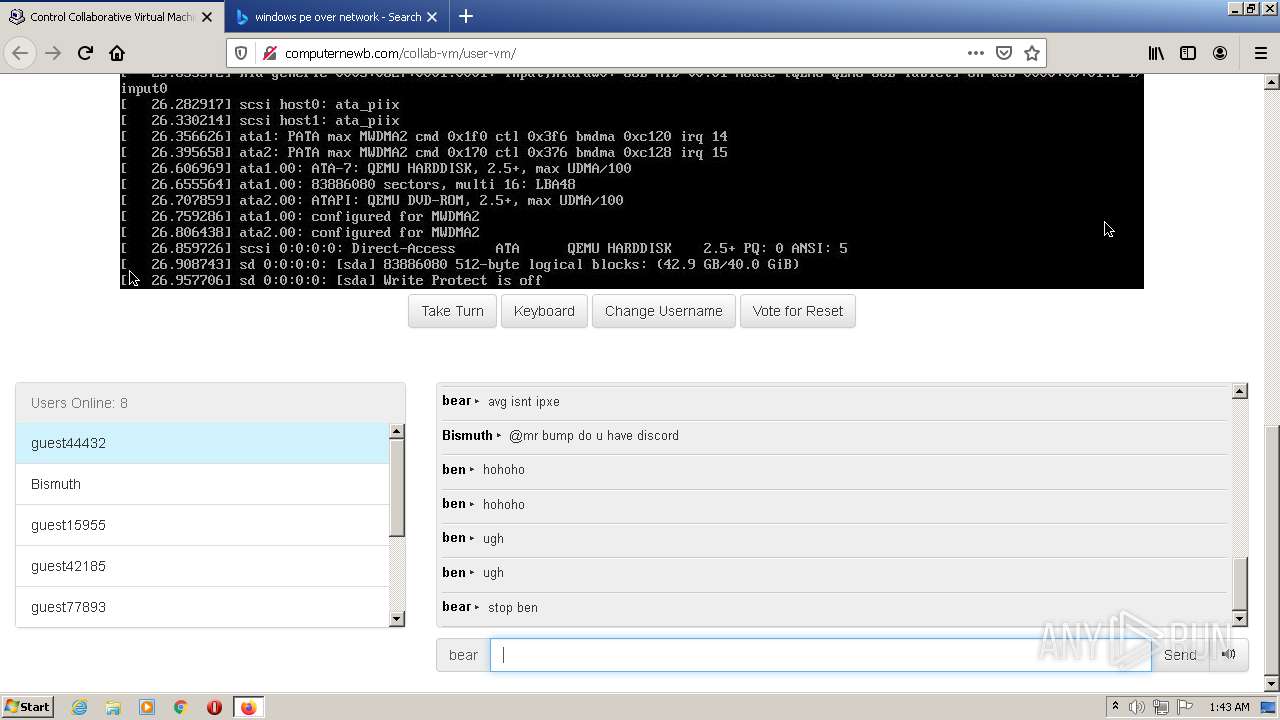Open Windows Explorer from taskbar
The image size is (1280, 720).
coord(113,707)
